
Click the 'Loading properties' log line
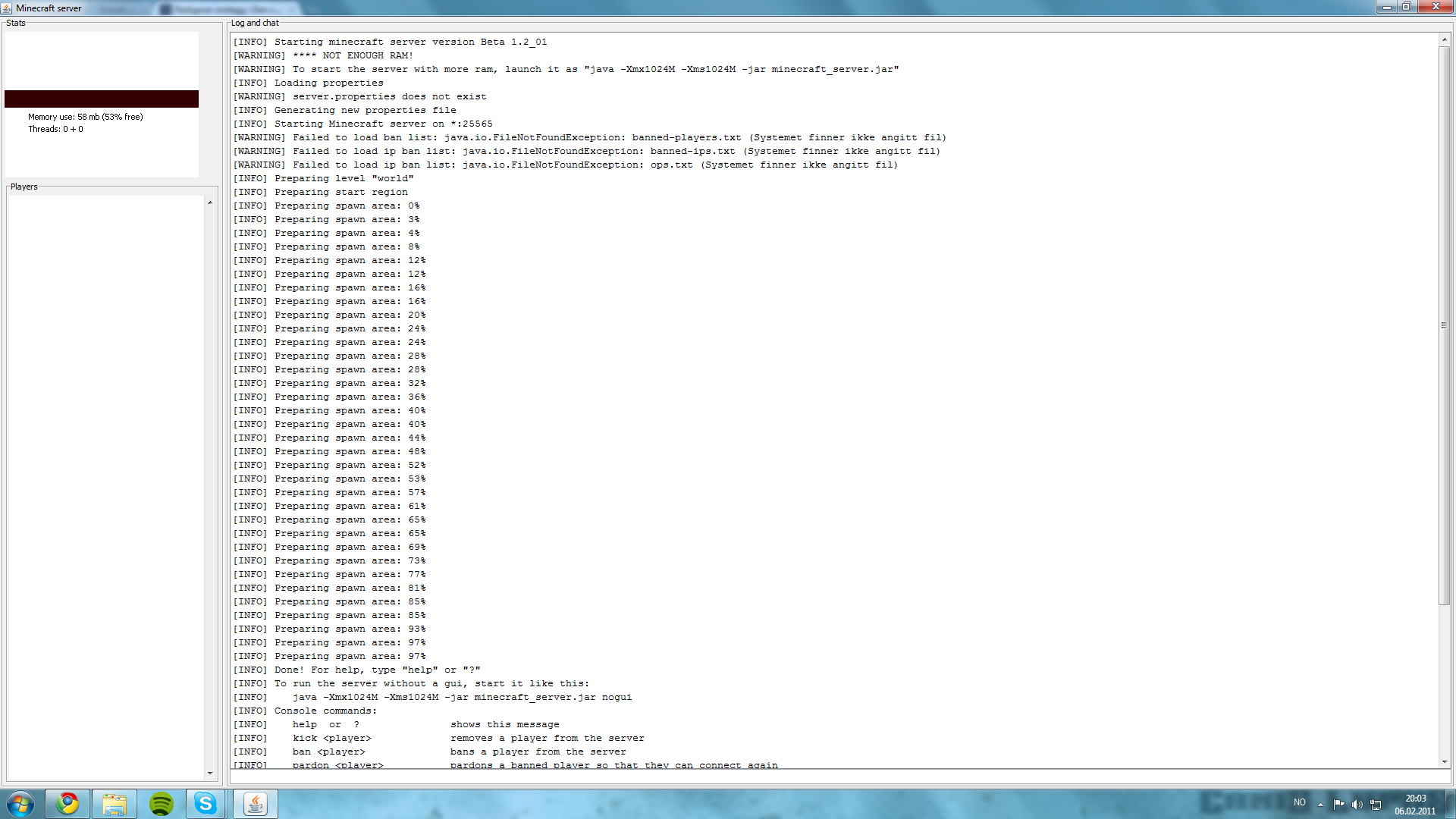point(309,83)
